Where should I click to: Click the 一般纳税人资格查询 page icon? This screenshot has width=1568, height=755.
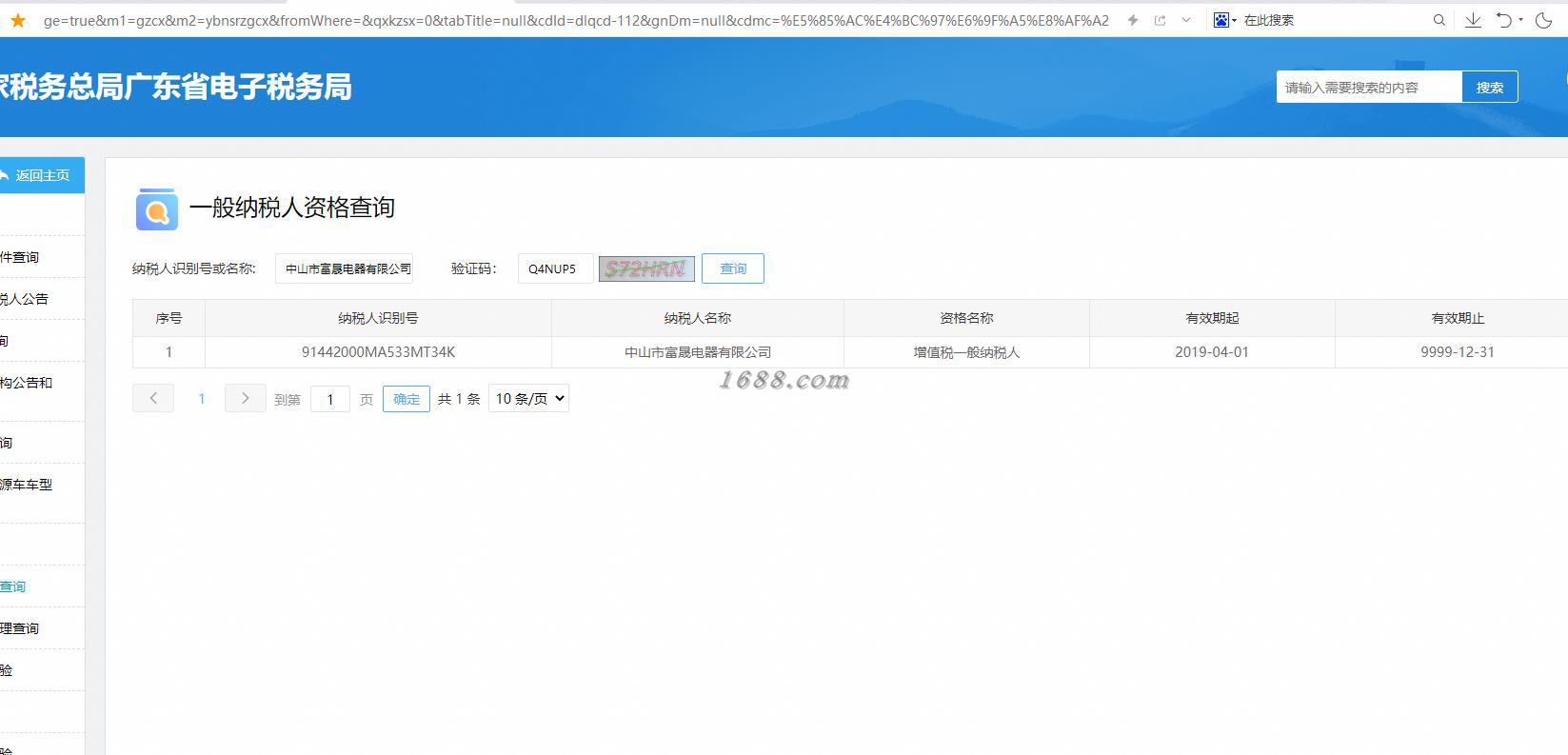pyautogui.click(x=157, y=209)
